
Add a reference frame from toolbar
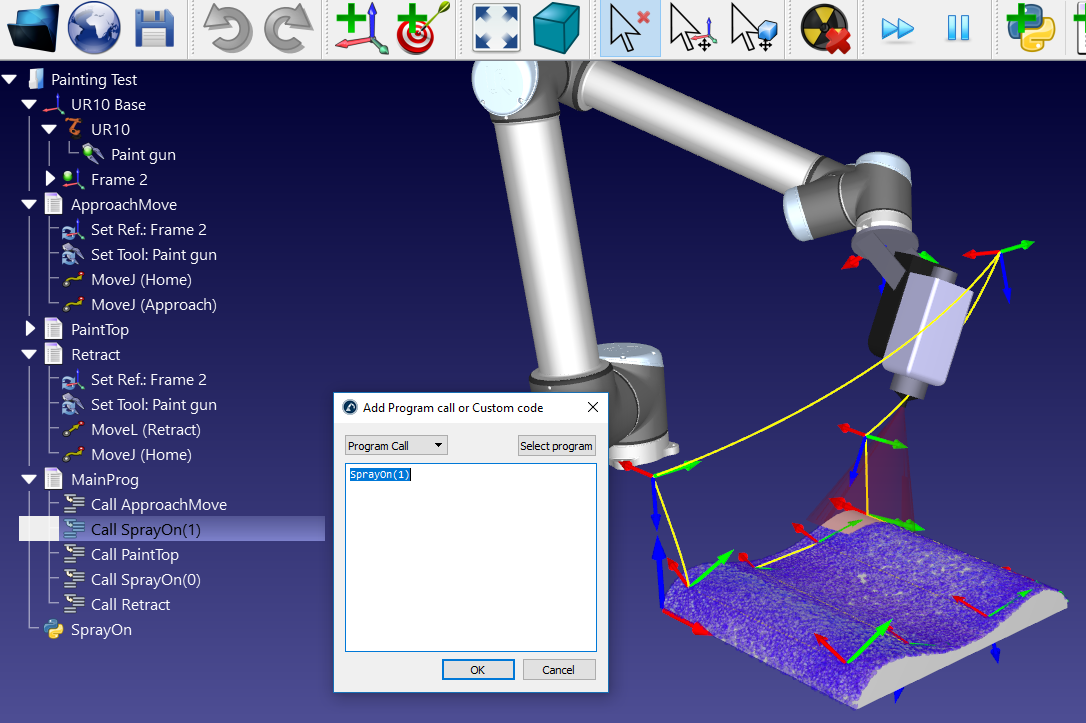360,28
